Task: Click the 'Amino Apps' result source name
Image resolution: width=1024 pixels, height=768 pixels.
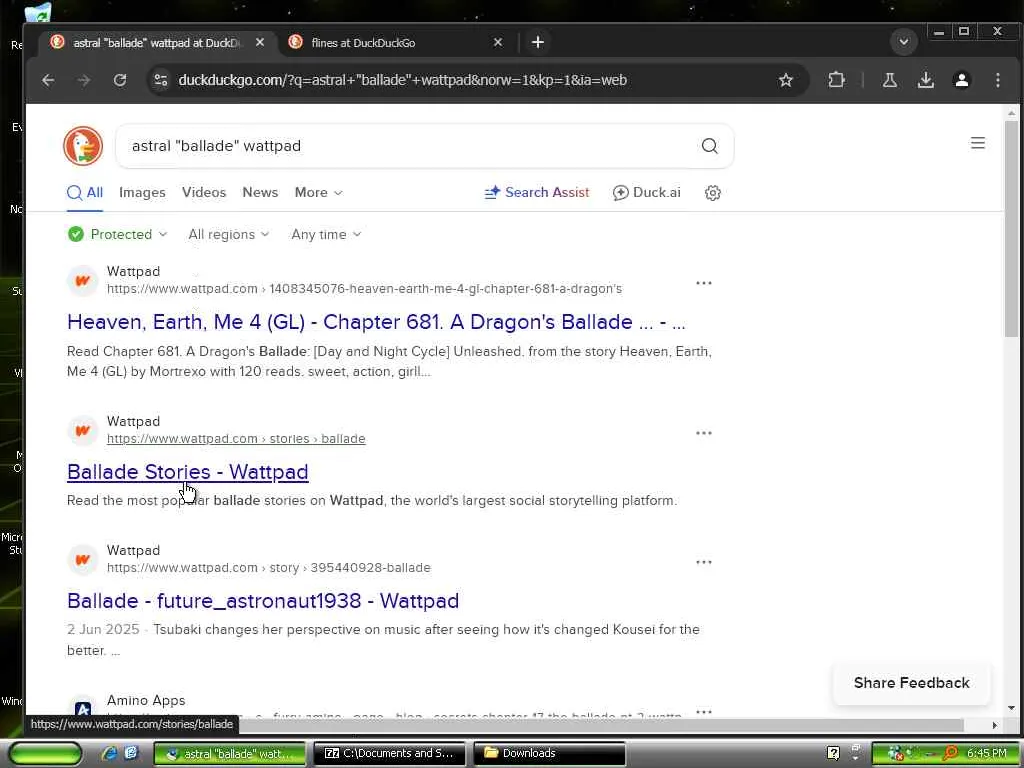Action: 146,700
